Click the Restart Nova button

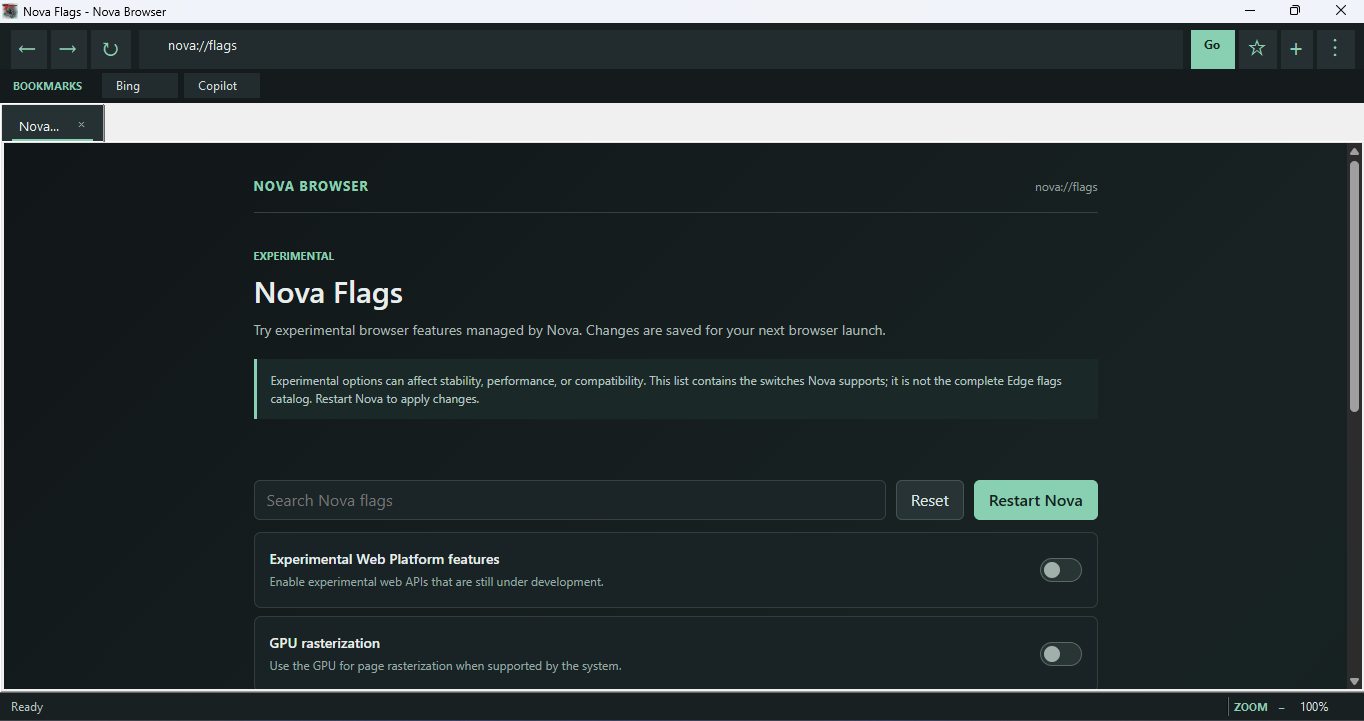point(1035,500)
